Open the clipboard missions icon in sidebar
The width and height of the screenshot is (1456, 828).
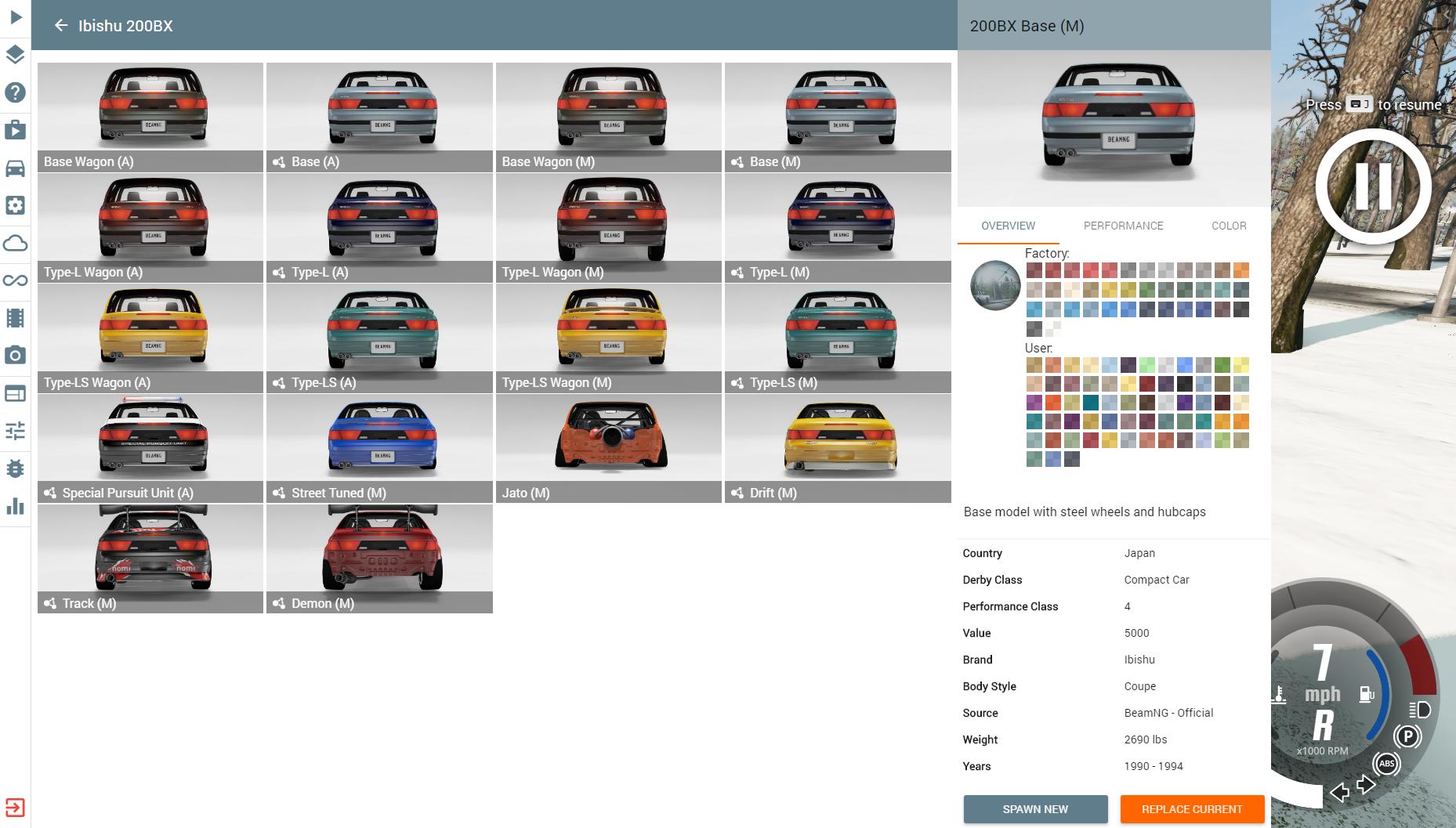coord(16,129)
